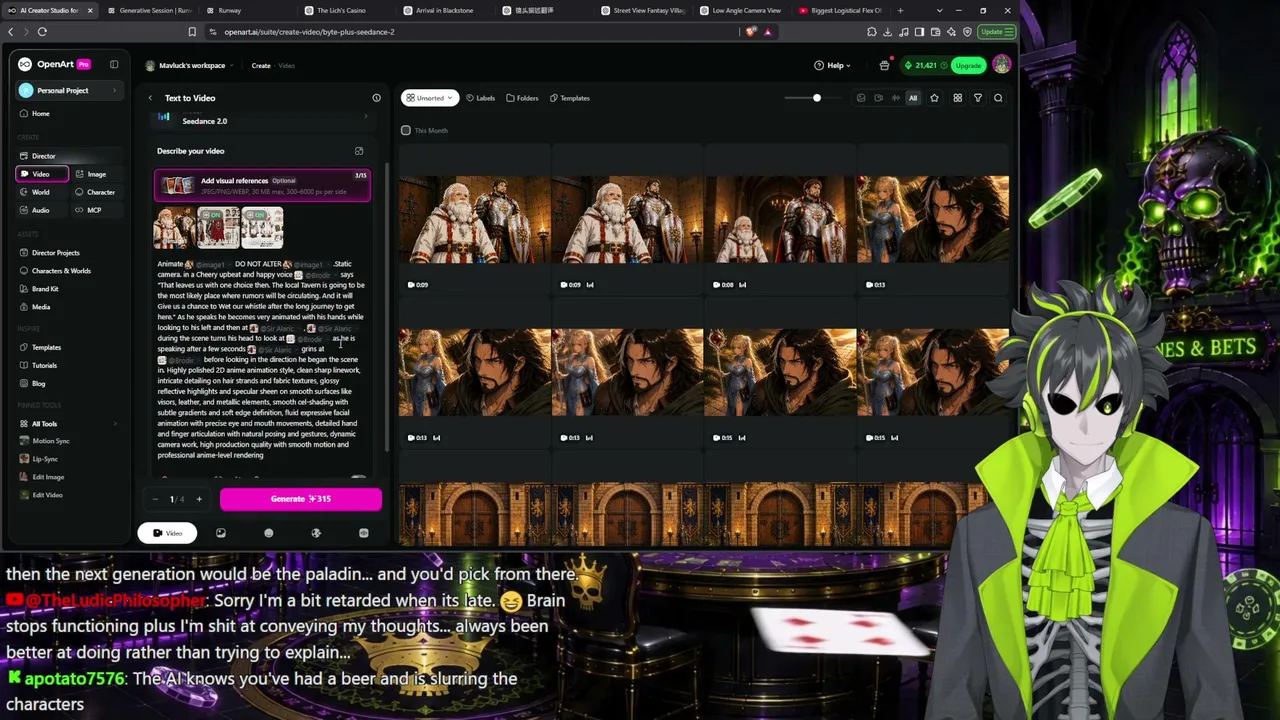Open the Labels view
The width and height of the screenshot is (1280, 720).
click(480, 98)
